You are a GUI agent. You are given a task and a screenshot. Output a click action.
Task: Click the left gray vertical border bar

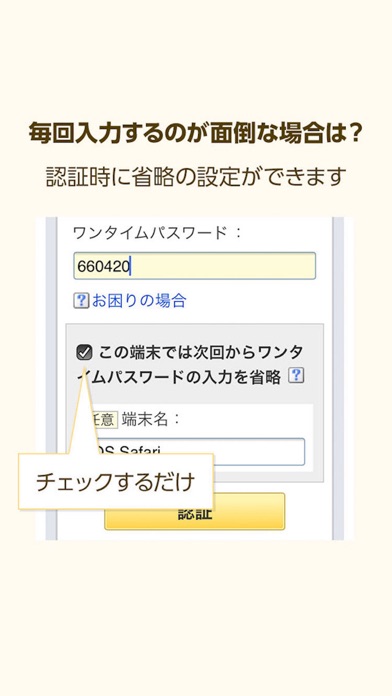(x=51, y=378)
